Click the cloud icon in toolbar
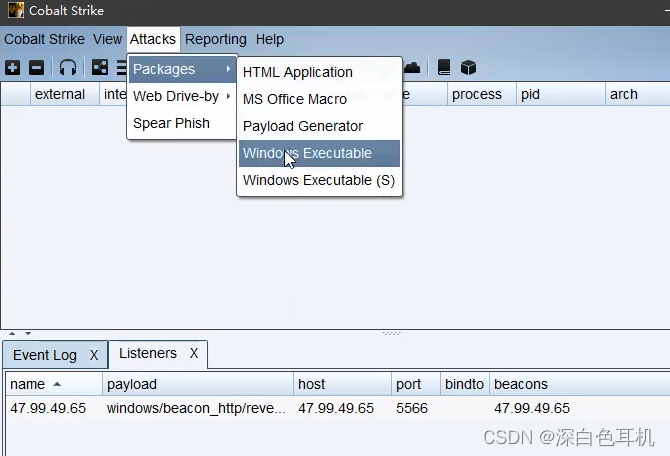670x456 pixels. tap(412, 68)
